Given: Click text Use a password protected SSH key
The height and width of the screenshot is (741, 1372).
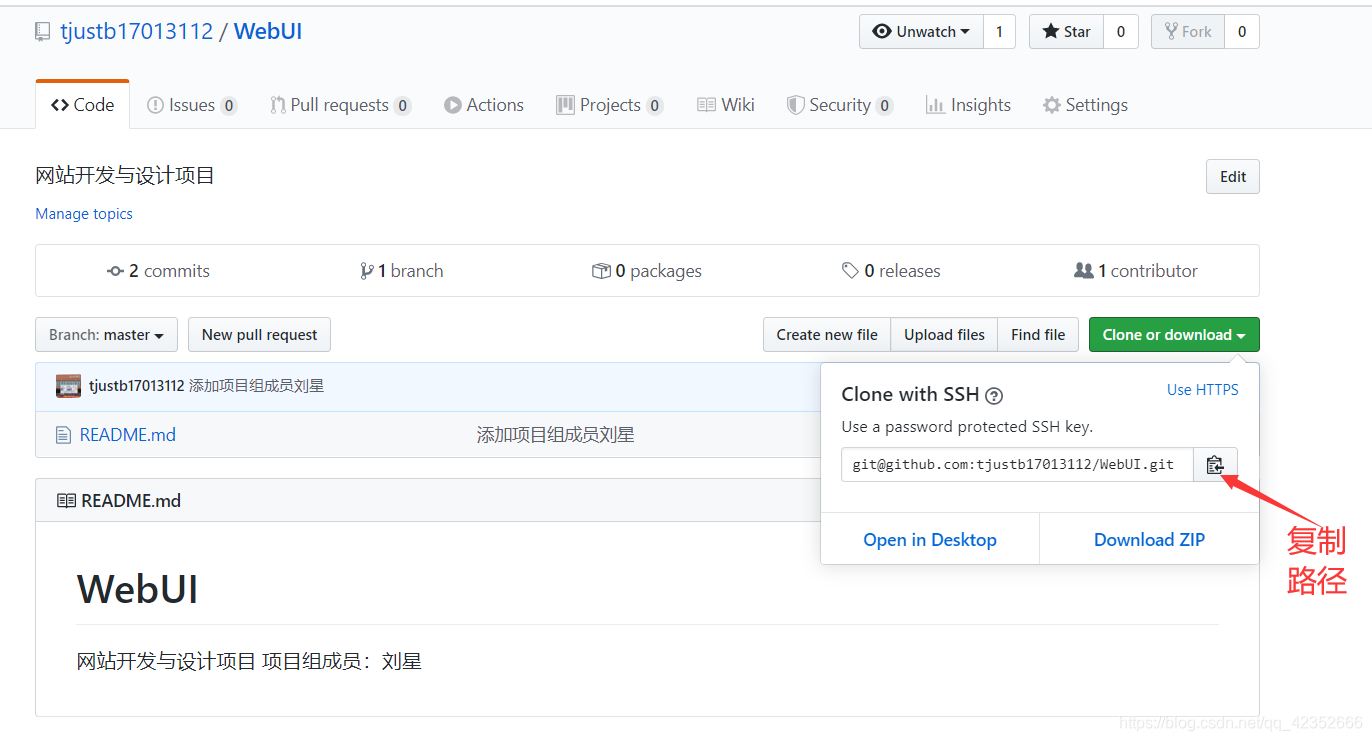Looking at the screenshot, I should coord(967,427).
